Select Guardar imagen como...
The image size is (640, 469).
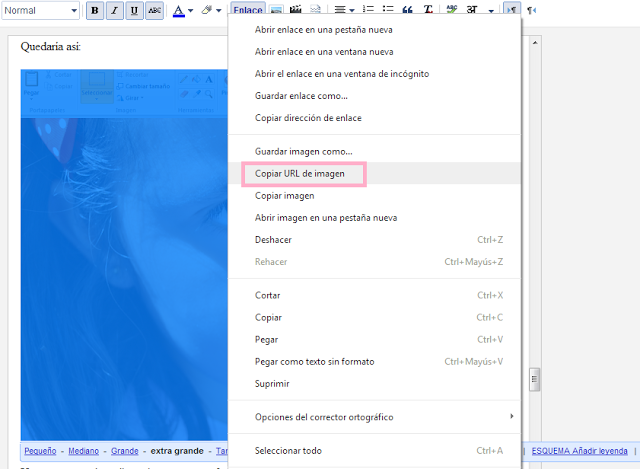374,151
